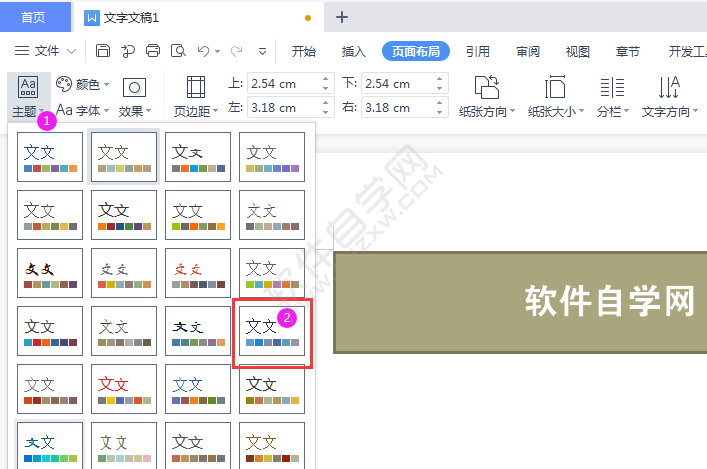Click the plus button for new tab

tap(342, 17)
